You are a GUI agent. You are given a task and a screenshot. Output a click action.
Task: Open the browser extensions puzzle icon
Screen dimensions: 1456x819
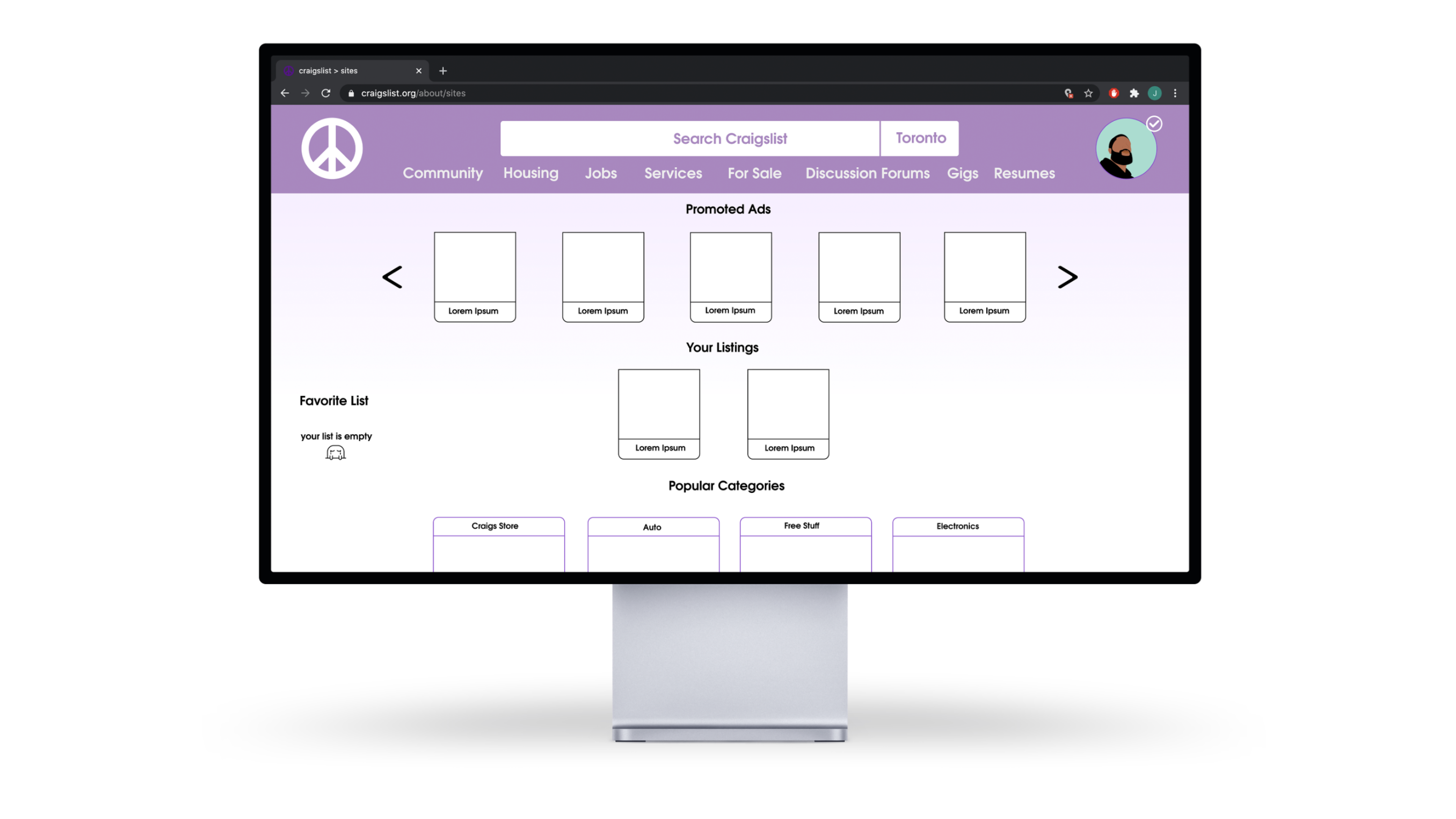(1134, 93)
